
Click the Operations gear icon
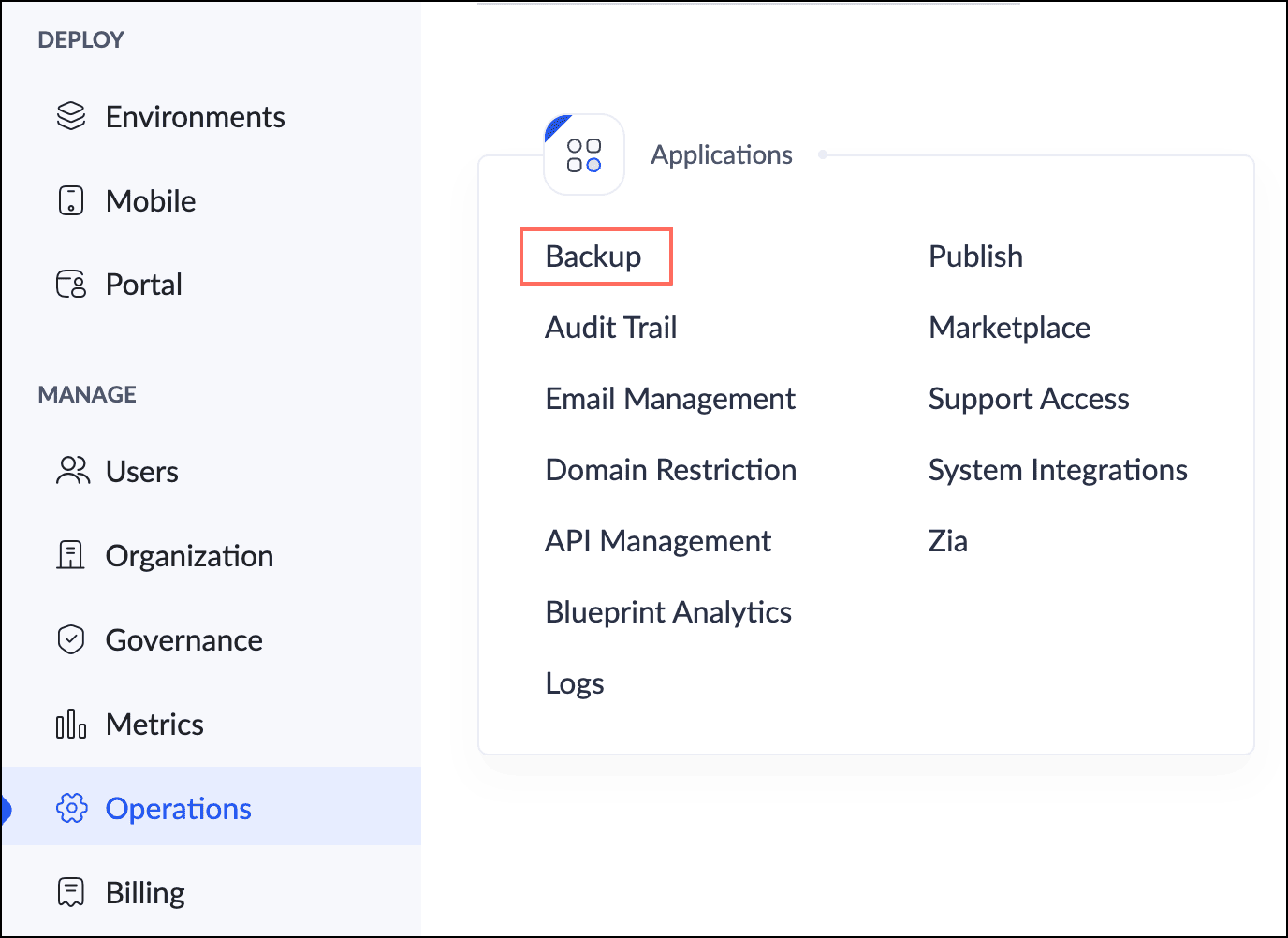click(71, 808)
